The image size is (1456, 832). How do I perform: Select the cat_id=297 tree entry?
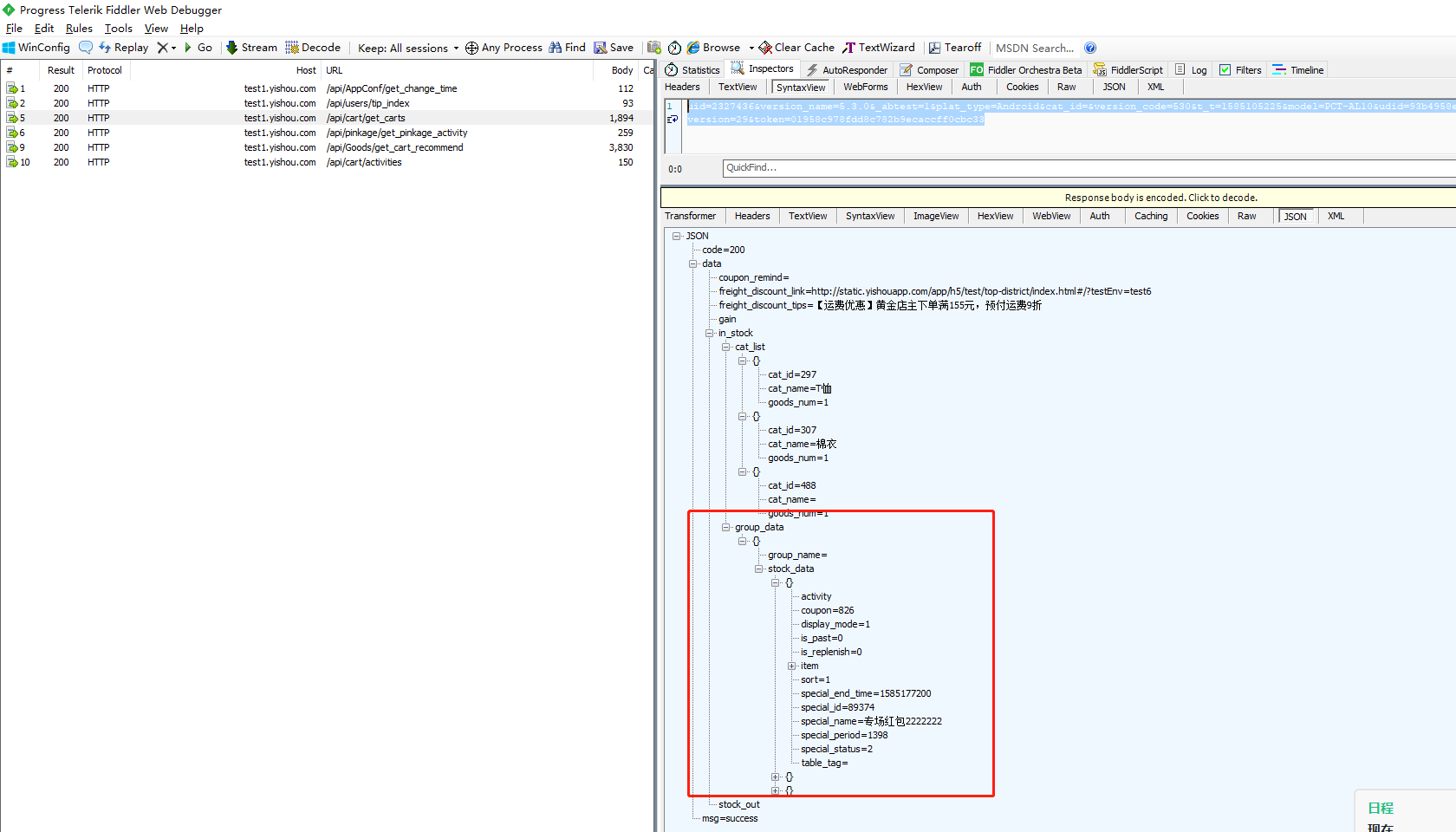coord(792,374)
